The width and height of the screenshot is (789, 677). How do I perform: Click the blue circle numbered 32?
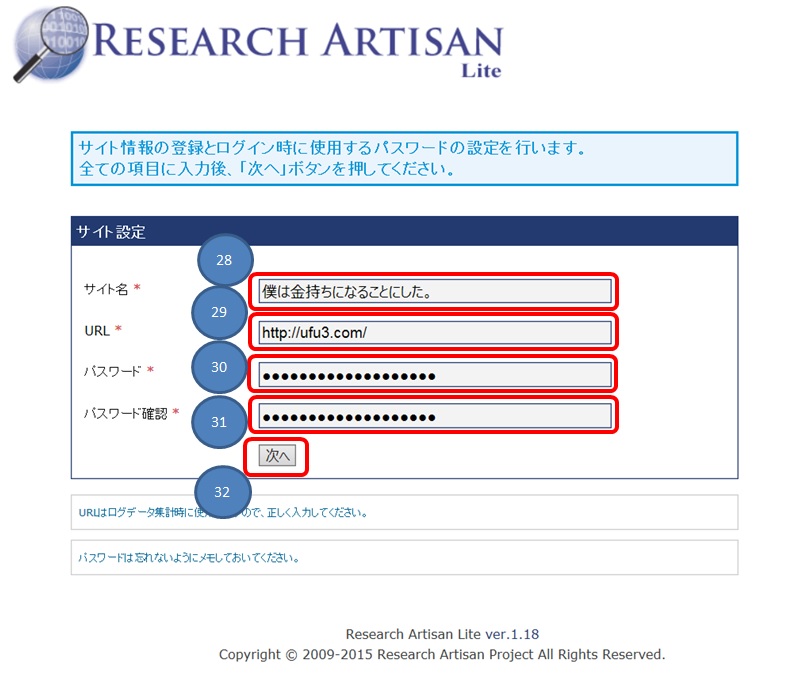[222, 491]
